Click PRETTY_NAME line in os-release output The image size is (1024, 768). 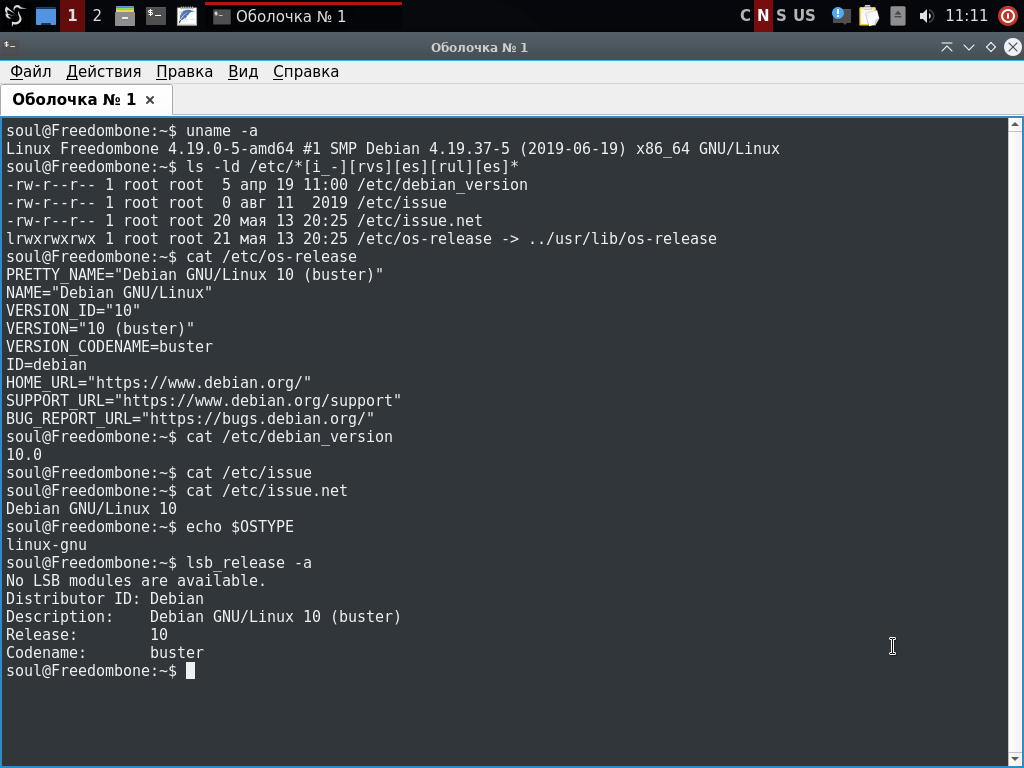pyautogui.click(x=195, y=275)
